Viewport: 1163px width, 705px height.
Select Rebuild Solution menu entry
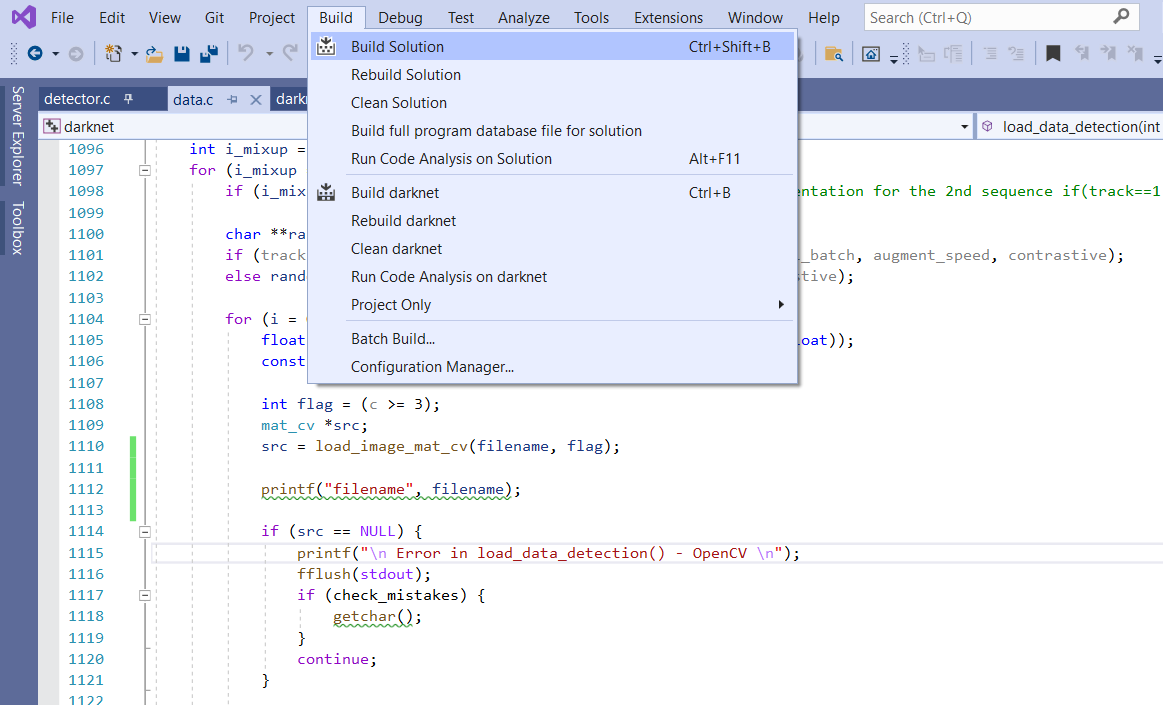tap(553, 75)
